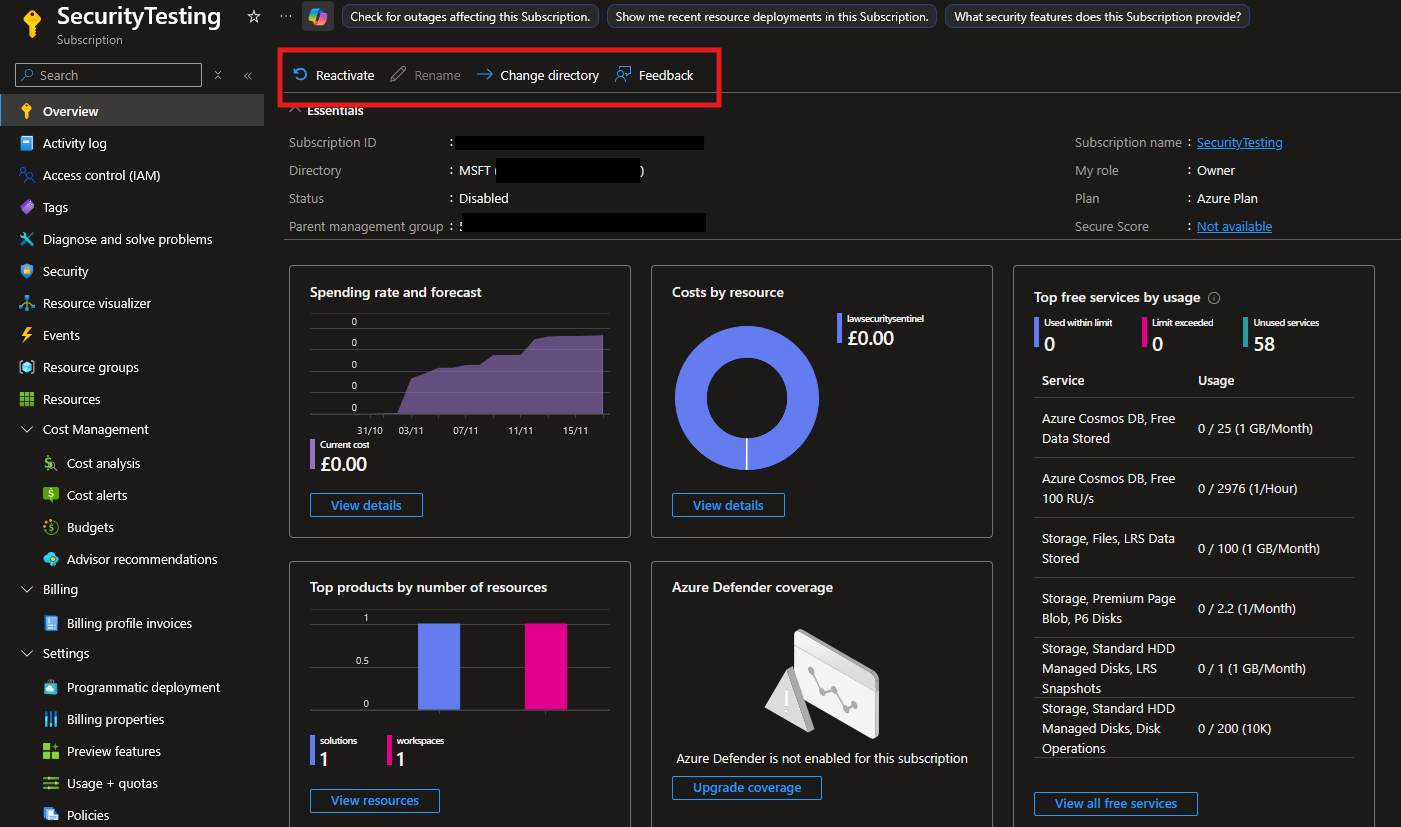1401x827 pixels.
Task: Click the Cost alerts dollar icon
Action: [51, 495]
